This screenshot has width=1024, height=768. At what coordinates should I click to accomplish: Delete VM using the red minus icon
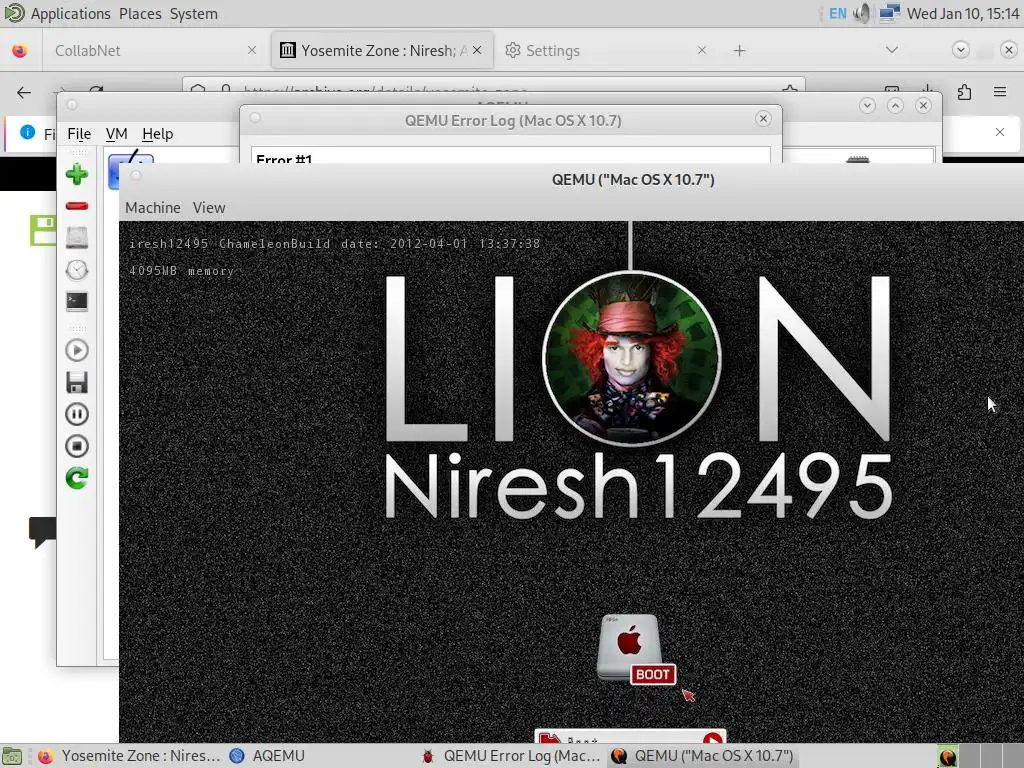pos(76,206)
